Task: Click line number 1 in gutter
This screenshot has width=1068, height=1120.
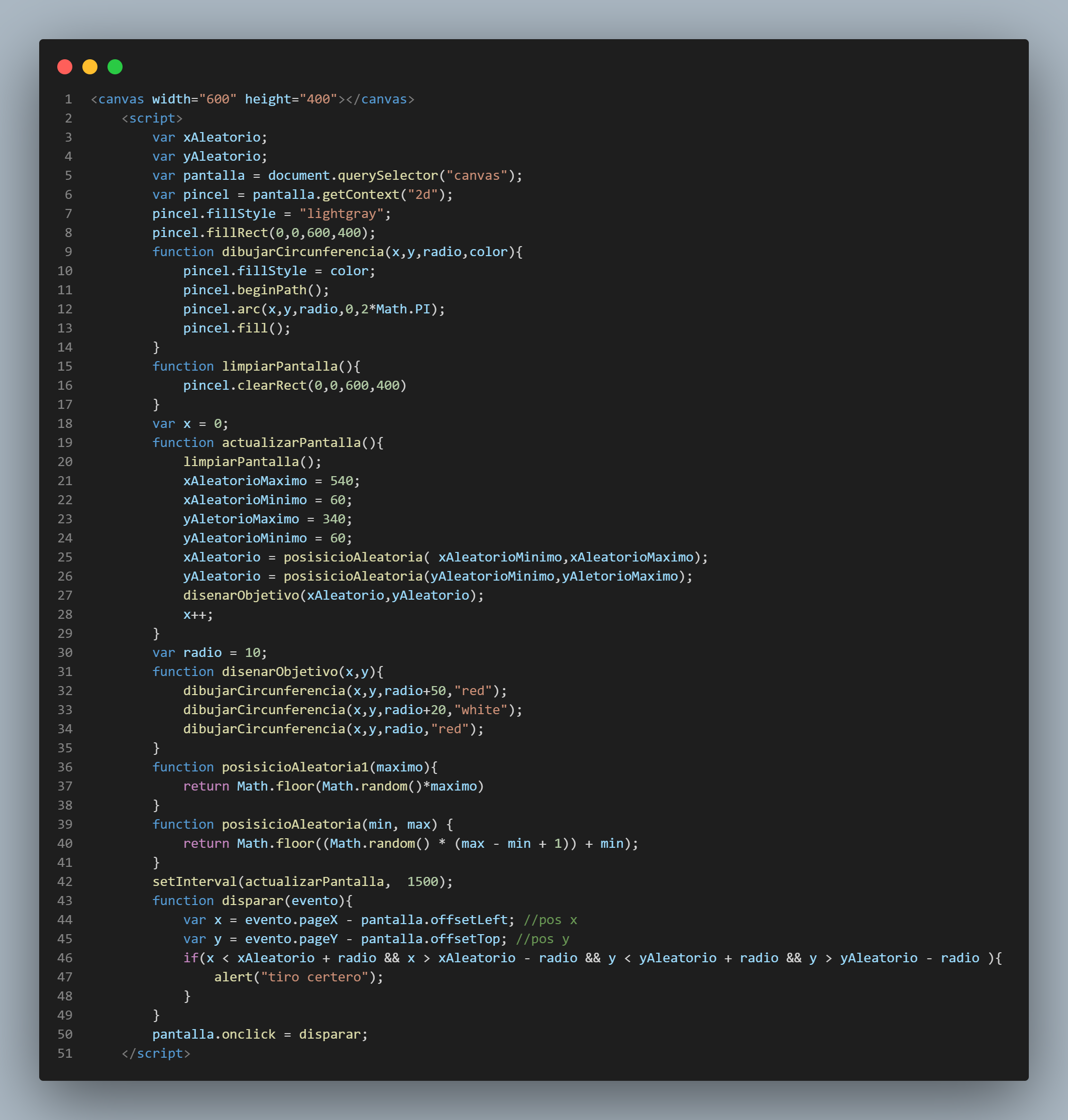Action: pyautogui.click(x=68, y=99)
